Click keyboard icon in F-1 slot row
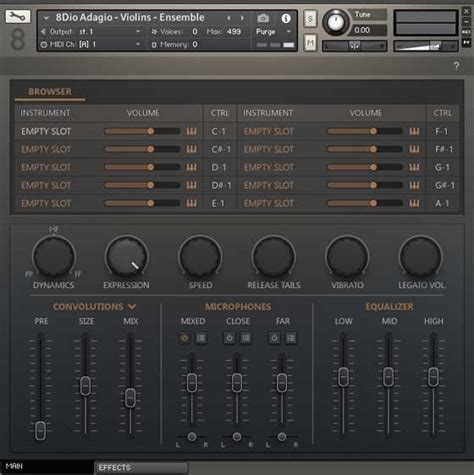The image size is (474, 475). pos(414,131)
